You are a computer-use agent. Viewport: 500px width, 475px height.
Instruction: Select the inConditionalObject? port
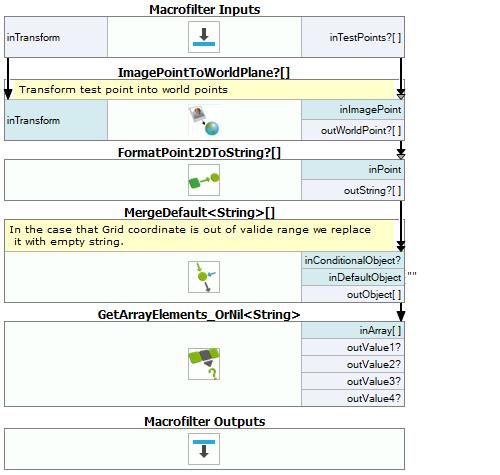point(353,260)
